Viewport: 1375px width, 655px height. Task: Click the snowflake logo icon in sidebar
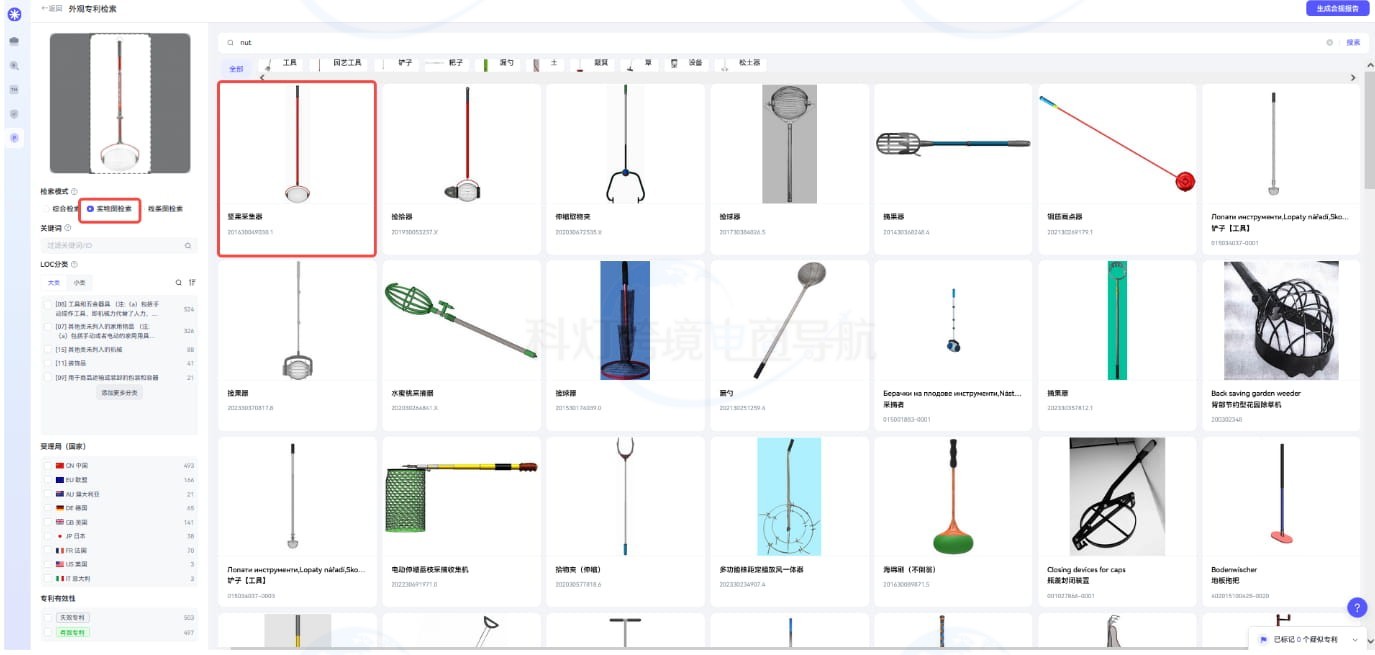[x=14, y=14]
